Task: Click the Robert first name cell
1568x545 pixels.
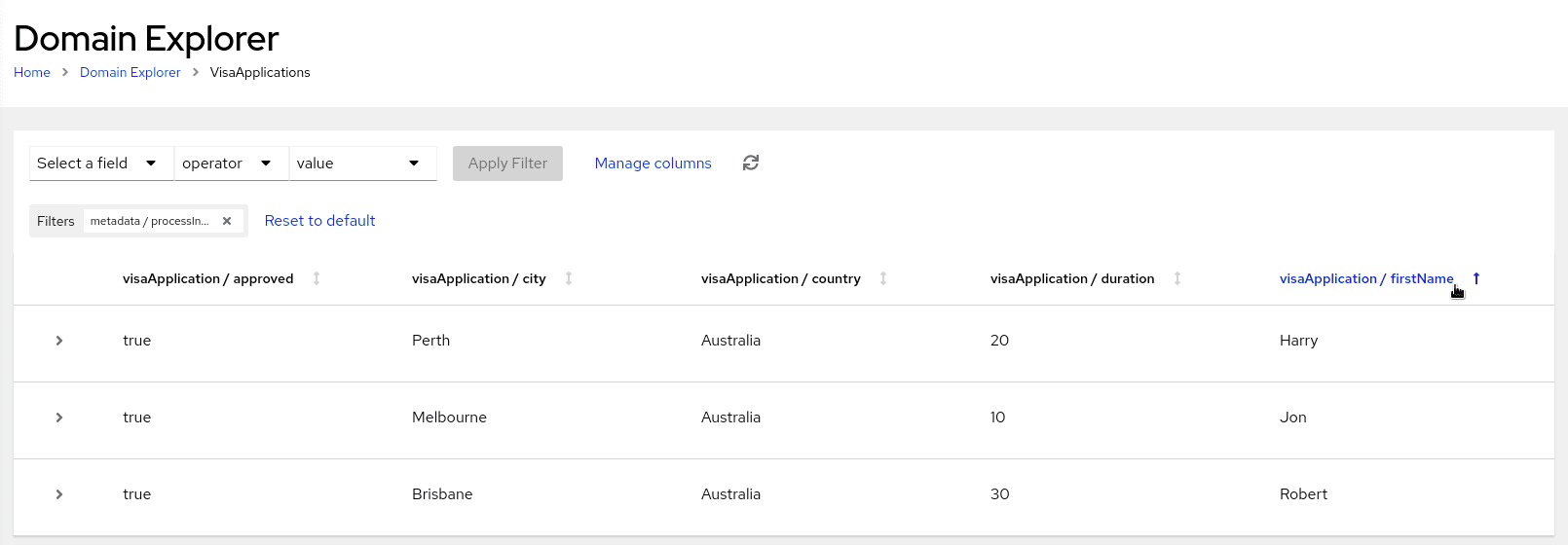Action: (x=1303, y=494)
